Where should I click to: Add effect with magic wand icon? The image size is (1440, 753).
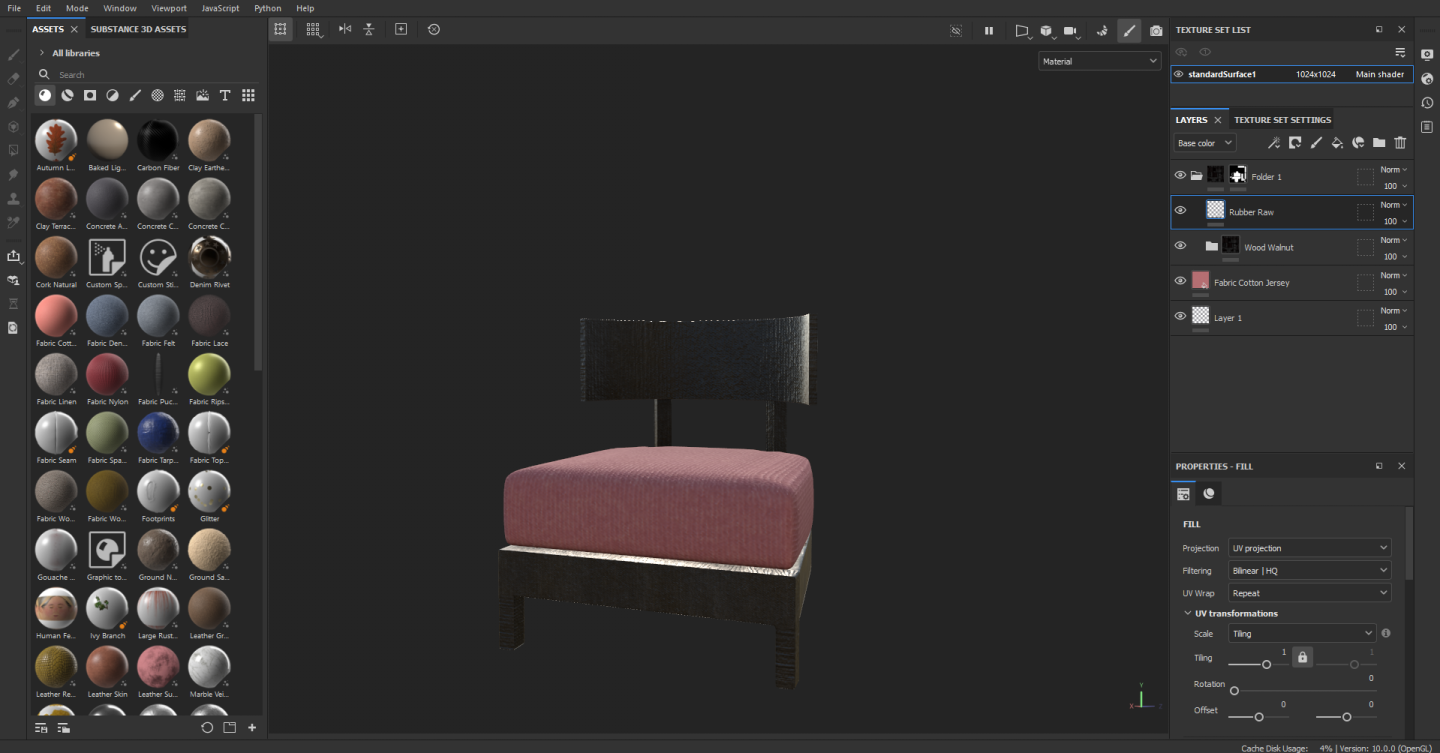pos(1273,143)
